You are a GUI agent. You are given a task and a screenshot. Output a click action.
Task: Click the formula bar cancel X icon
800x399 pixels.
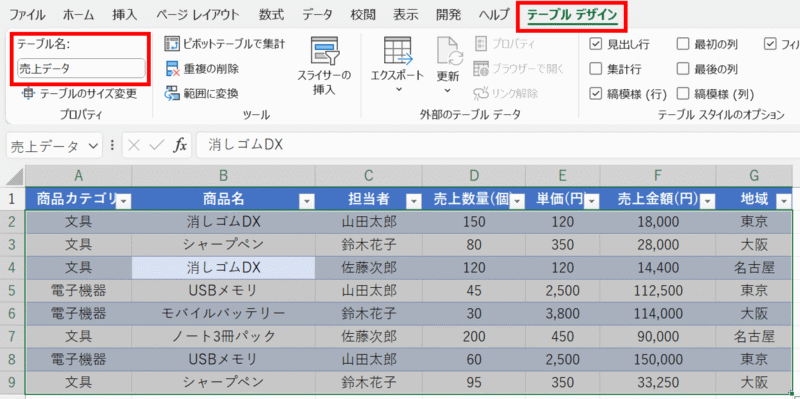coord(134,146)
